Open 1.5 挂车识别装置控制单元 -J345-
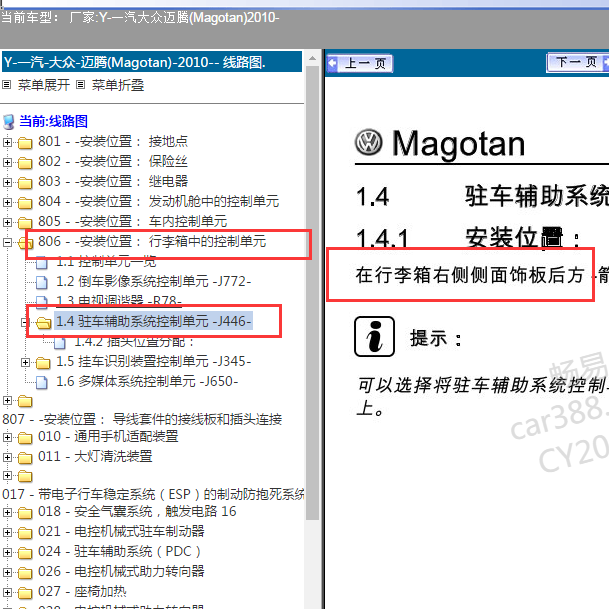The height and width of the screenshot is (609, 609). point(154,362)
